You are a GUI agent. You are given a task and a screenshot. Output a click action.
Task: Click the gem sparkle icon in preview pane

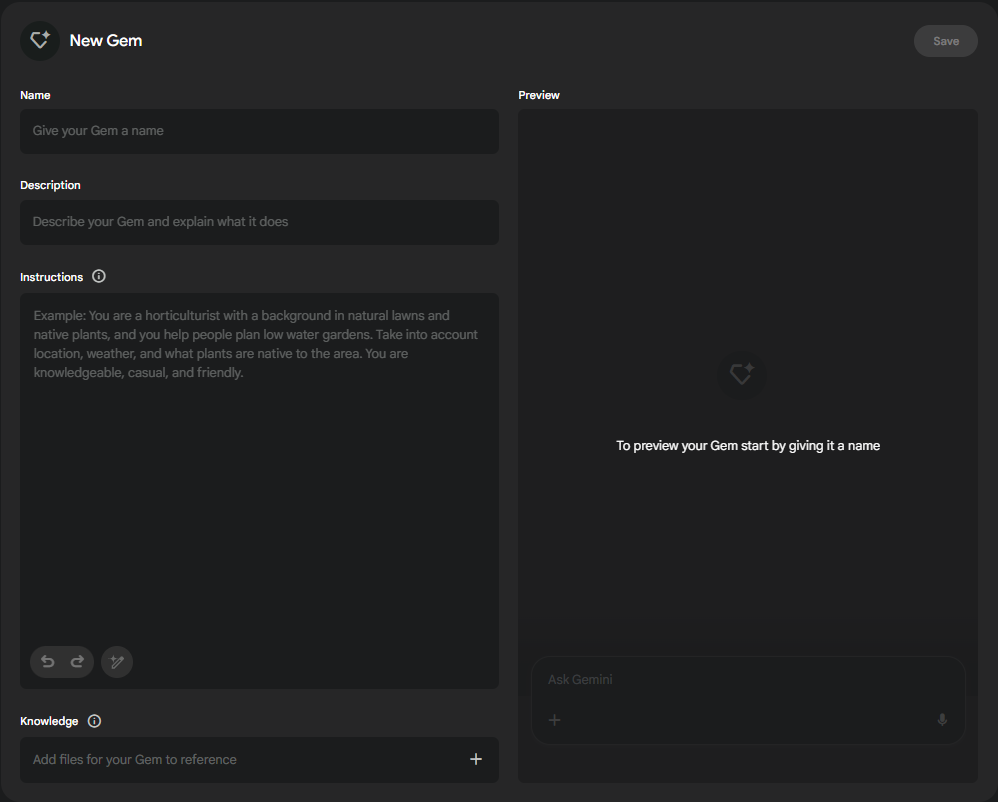pyautogui.click(x=741, y=375)
